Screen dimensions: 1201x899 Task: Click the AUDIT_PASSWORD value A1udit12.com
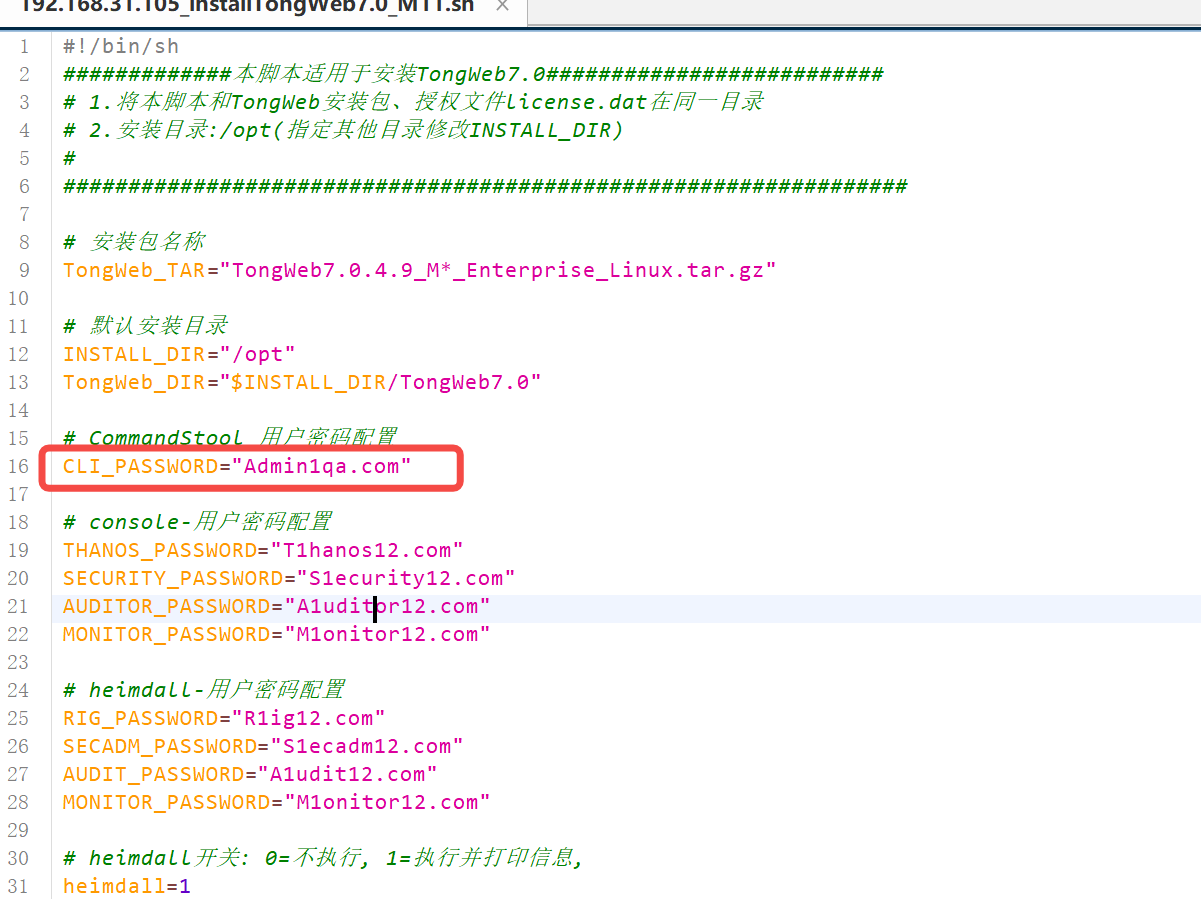point(348,774)
